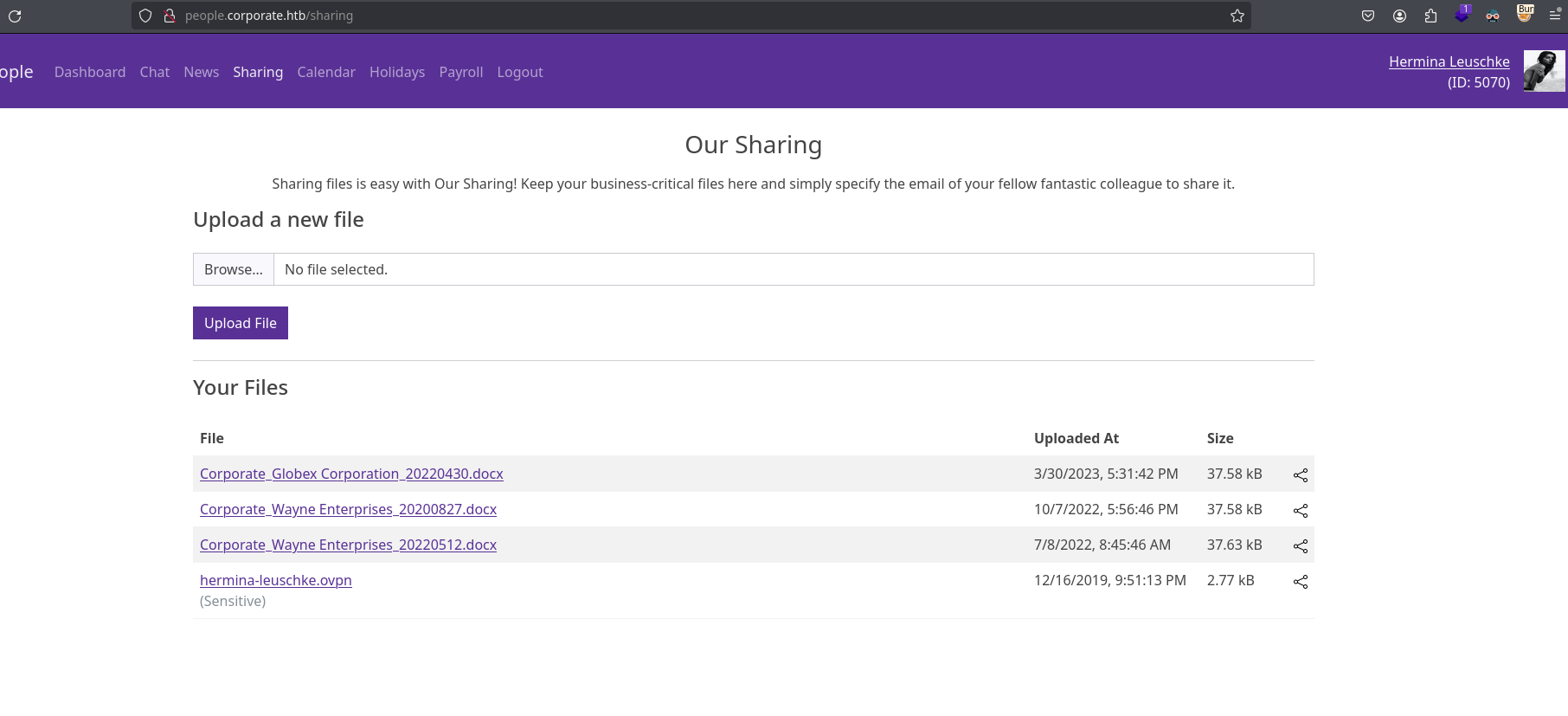
Task: Open Hermina Leuschke's profile link
Action: (1449, 61)
